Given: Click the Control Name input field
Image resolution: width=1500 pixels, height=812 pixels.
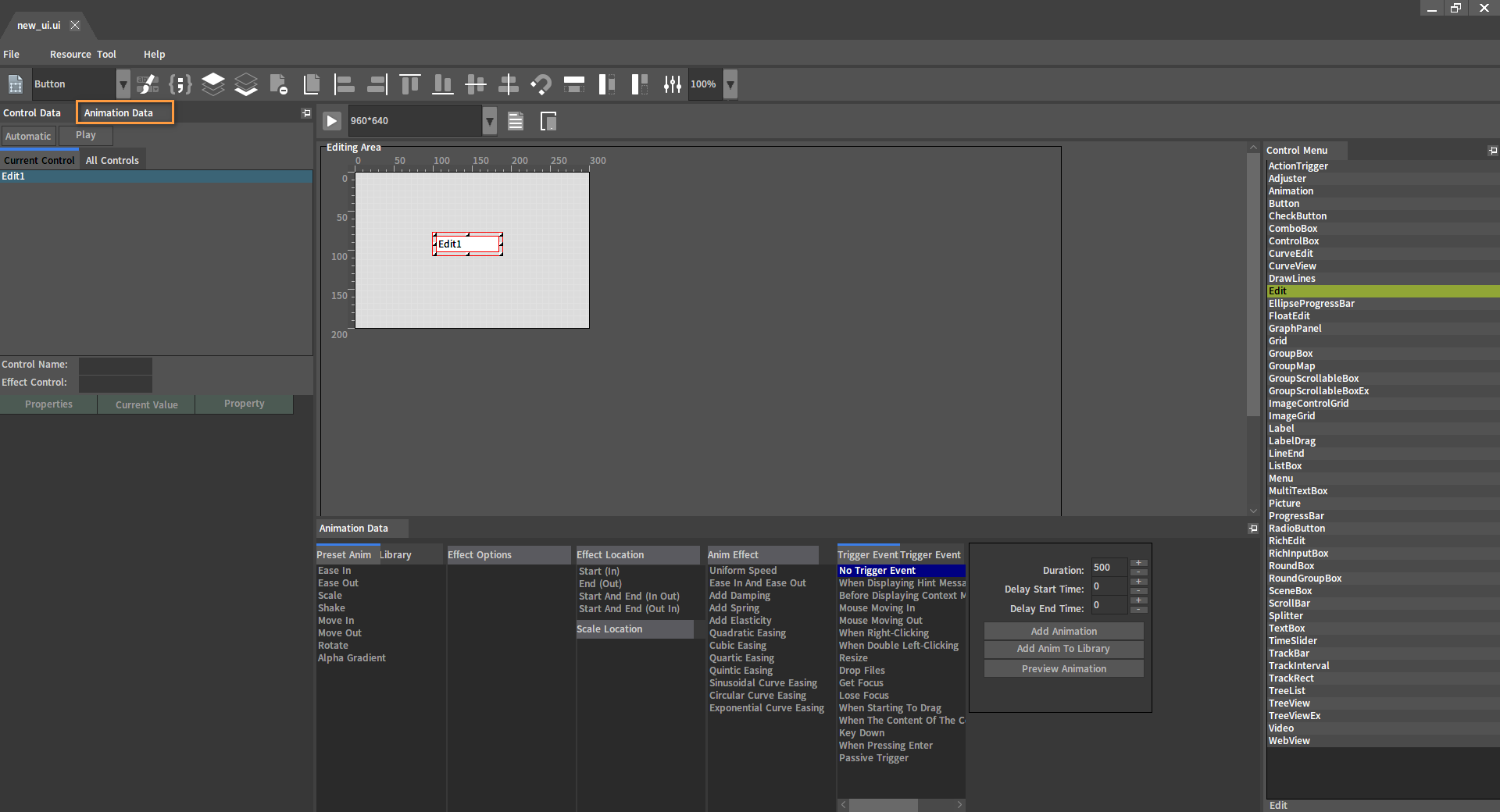Looking at the screenshot, I should (x=116, y=365).
